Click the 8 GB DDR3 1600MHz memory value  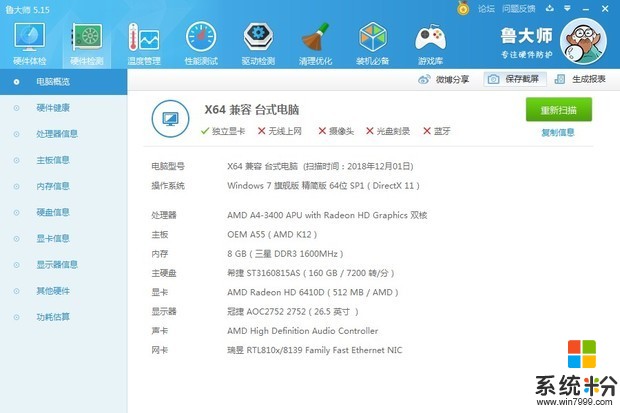285,254
